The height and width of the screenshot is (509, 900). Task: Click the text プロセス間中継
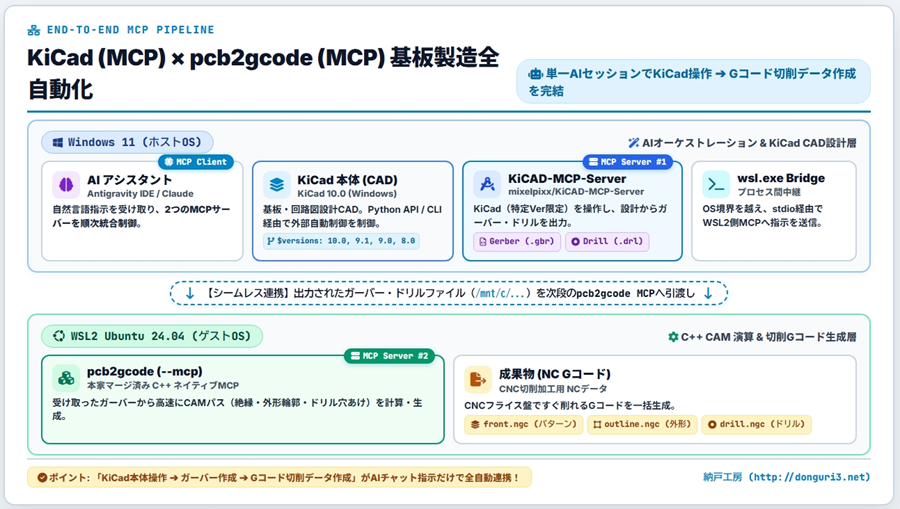coord(769,192)
